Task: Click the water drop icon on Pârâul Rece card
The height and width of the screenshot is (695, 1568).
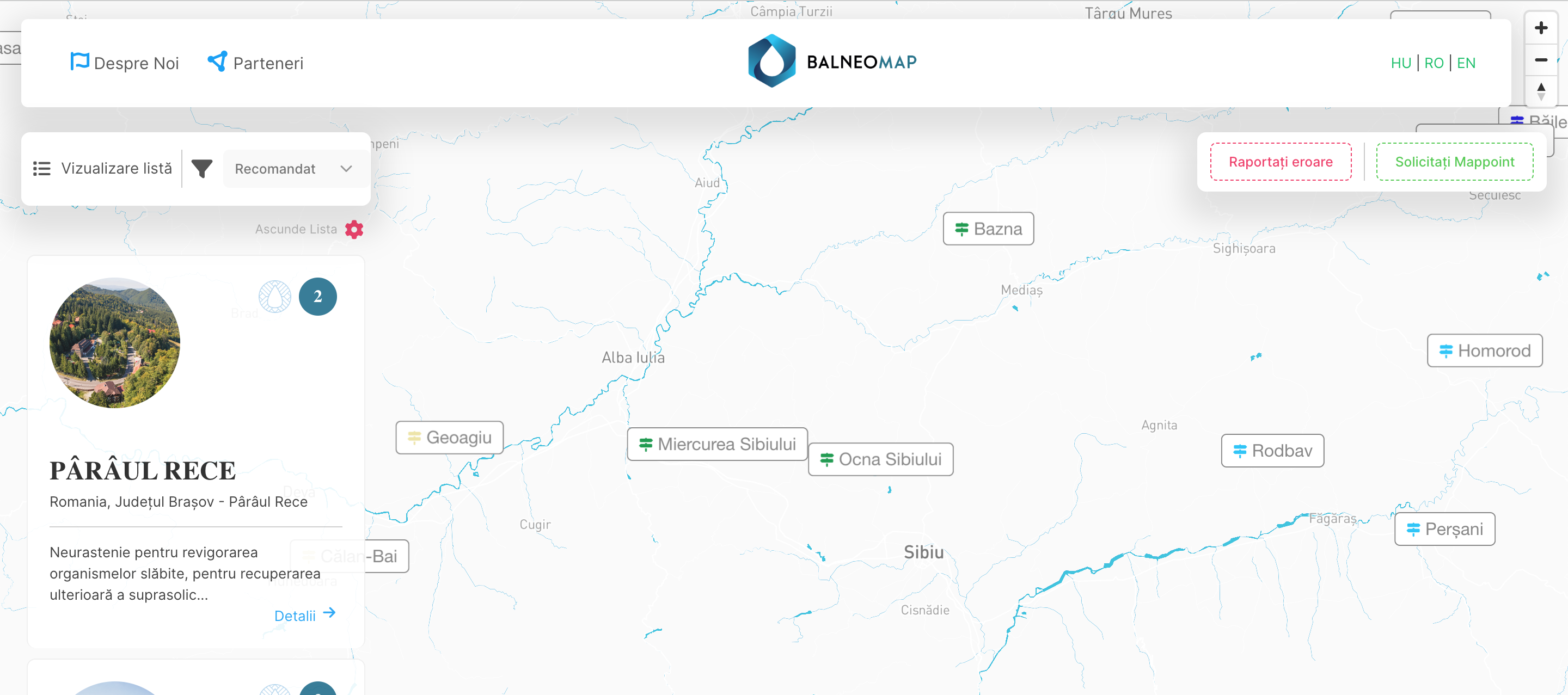Action: click(x=274, y=297)
